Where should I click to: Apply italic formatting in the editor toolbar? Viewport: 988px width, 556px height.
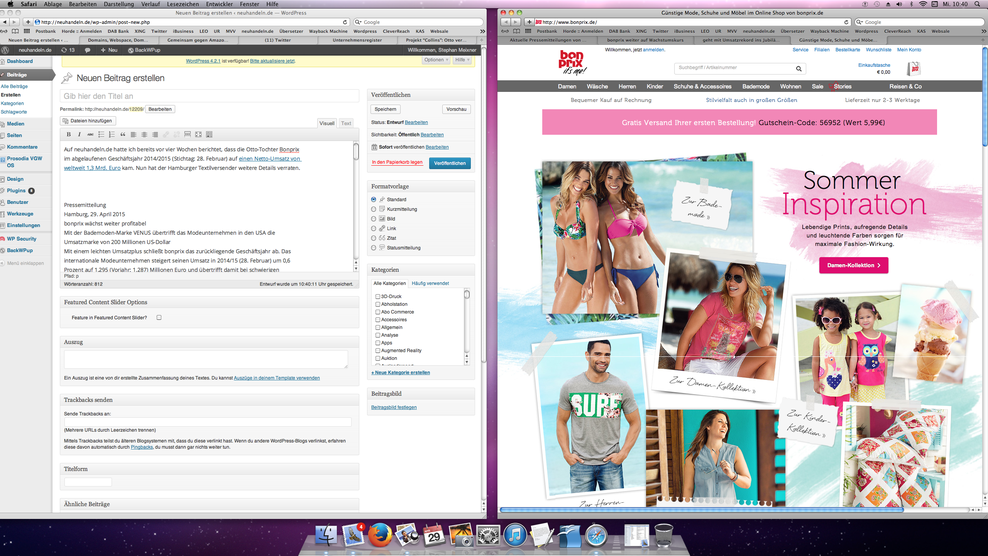[x=79, y=134]
